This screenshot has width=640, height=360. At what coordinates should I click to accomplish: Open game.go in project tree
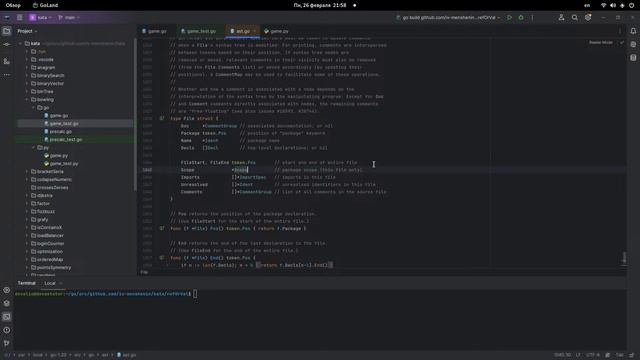(56, 116)
